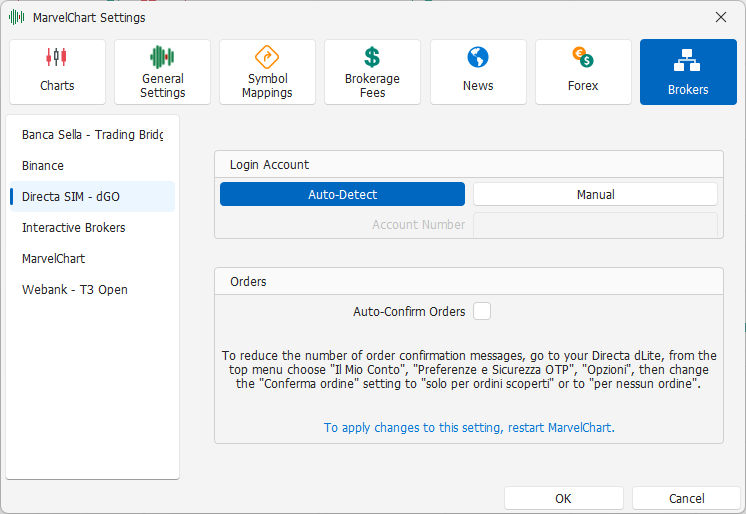Click the MarvelChart logo in title bar

17,18
